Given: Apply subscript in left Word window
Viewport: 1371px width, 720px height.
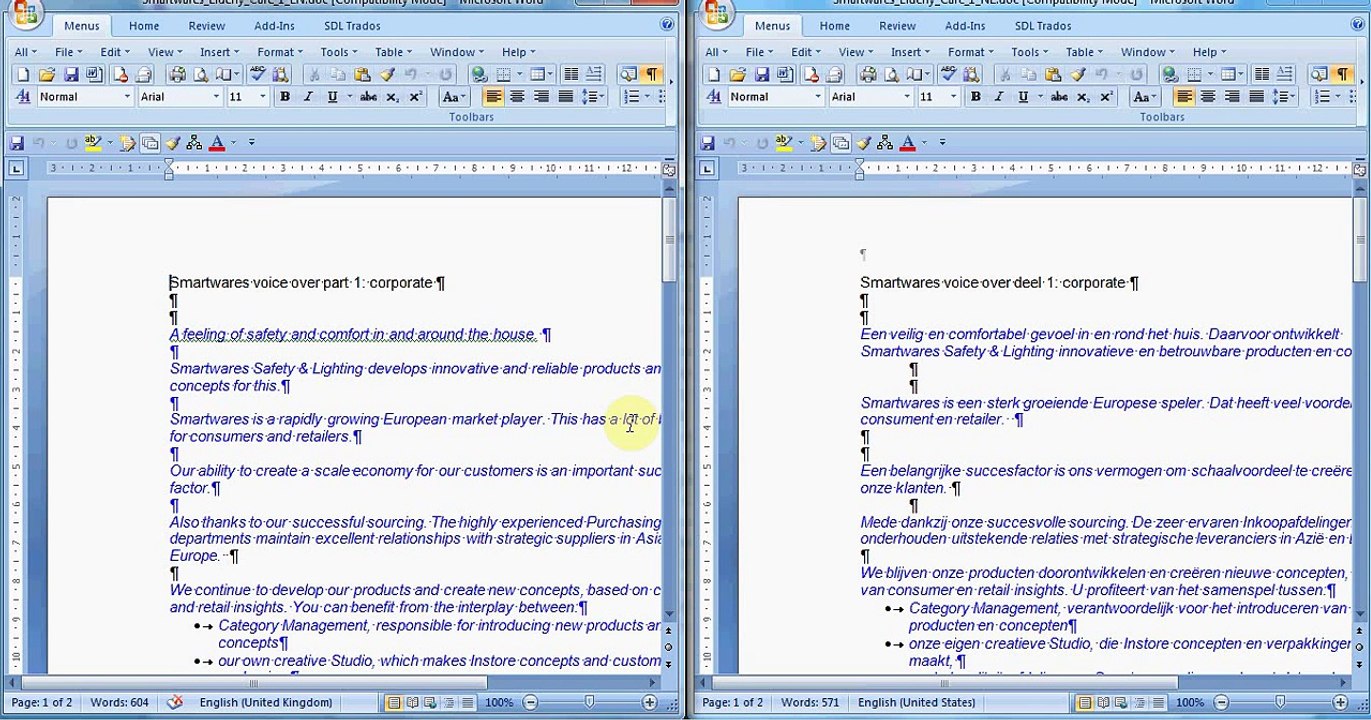Looking at the screenshot, I should (x=393, y=97).
